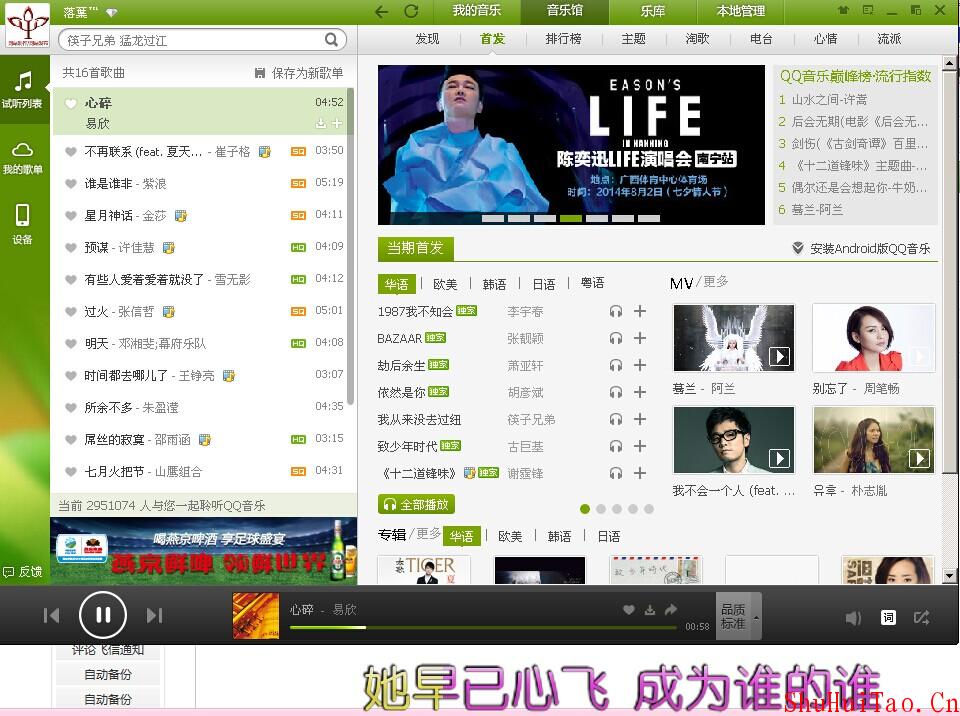Add 1987我不知会 to playlist with plus icon
This screenshot has width=960, height=716.
[640, 311]
